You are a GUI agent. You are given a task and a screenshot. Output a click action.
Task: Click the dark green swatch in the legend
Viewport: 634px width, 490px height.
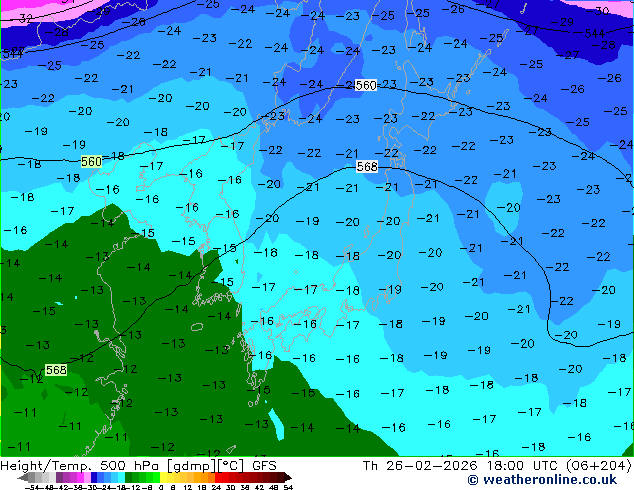click(128, 477)
